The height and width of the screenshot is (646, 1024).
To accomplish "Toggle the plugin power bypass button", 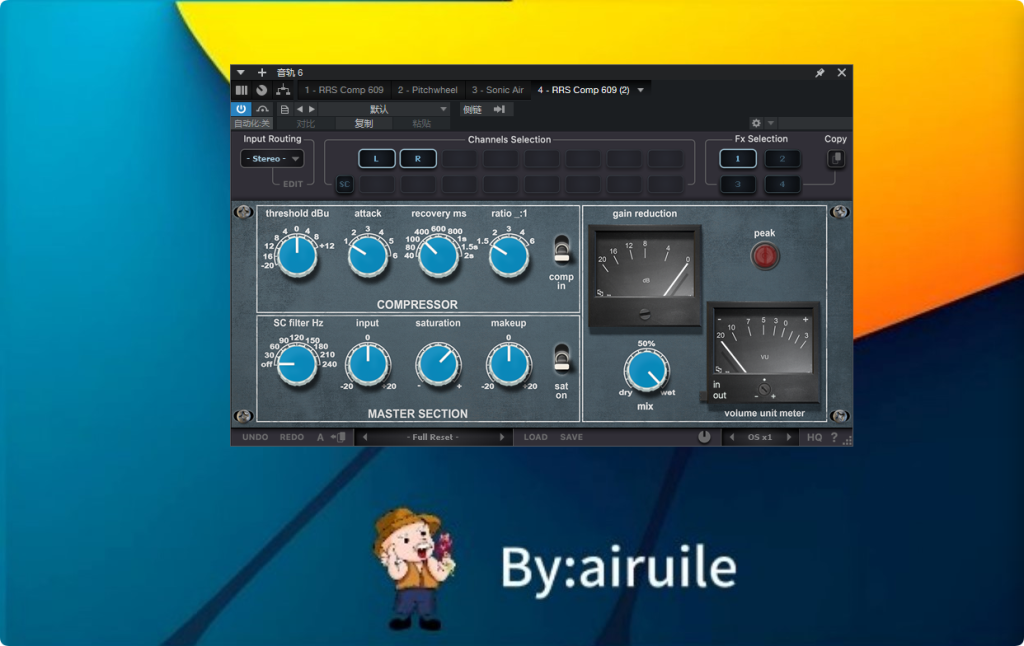I will (241, 109).
